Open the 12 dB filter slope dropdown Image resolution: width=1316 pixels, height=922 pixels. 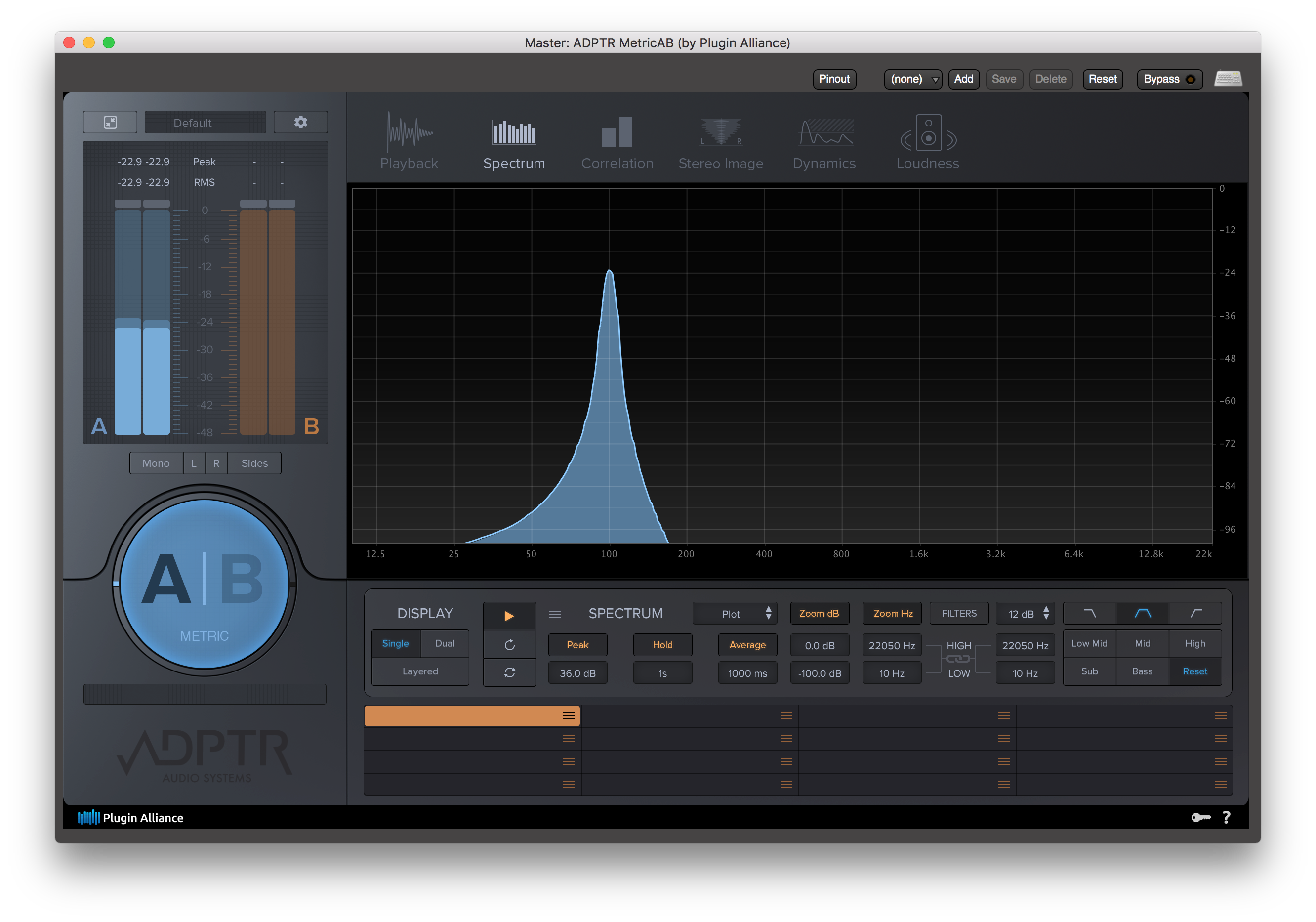click(x=1026, y=614)
